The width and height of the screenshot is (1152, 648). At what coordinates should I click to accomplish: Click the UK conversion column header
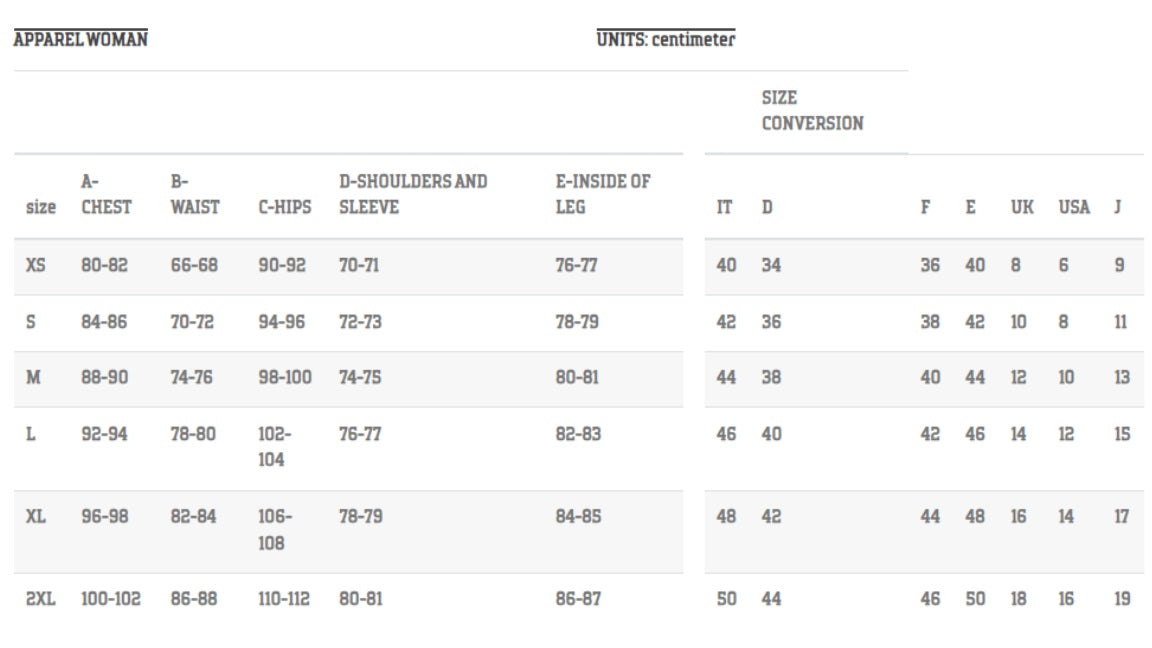coord(1021,208)
